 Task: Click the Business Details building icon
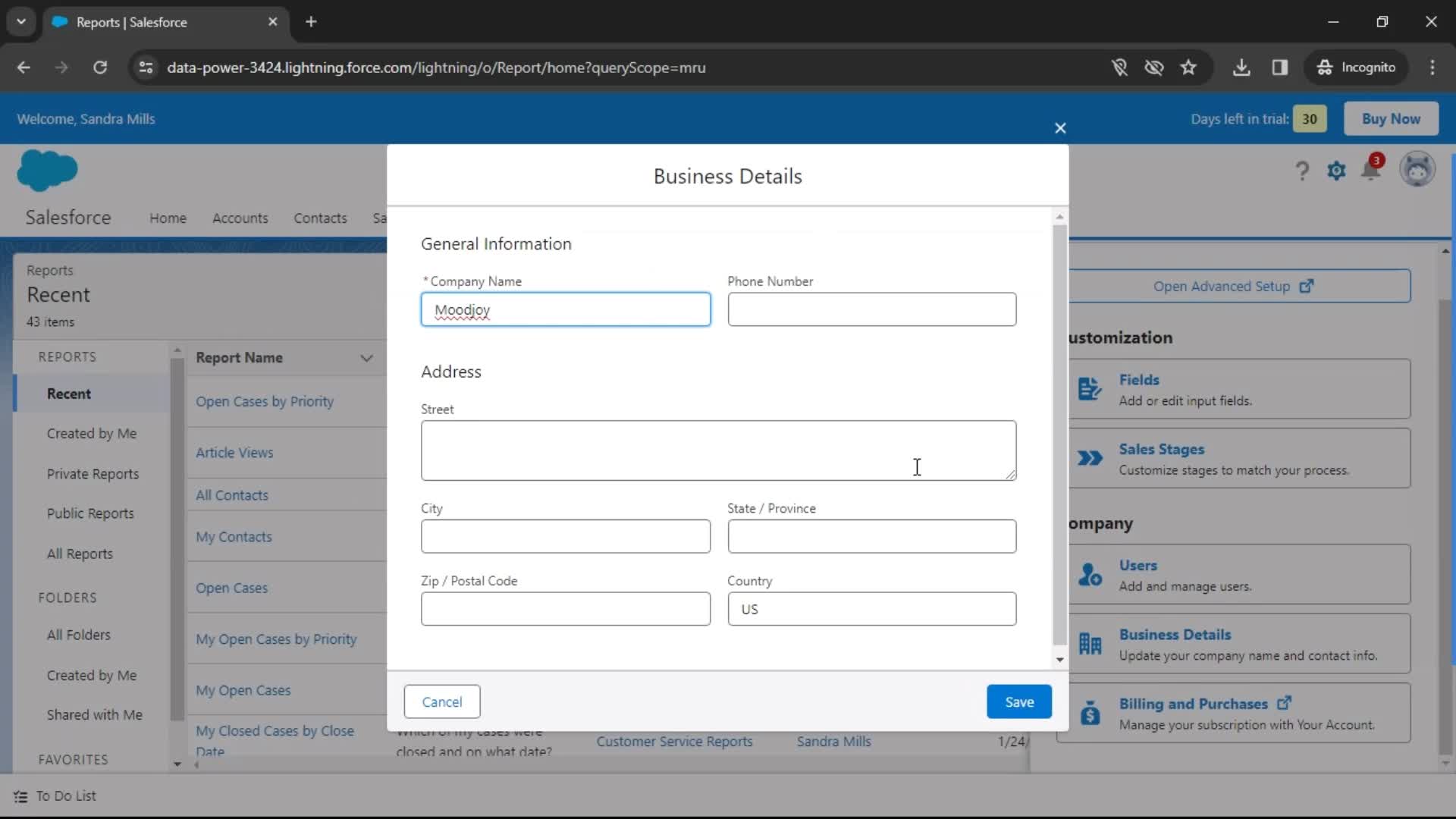1090,644
